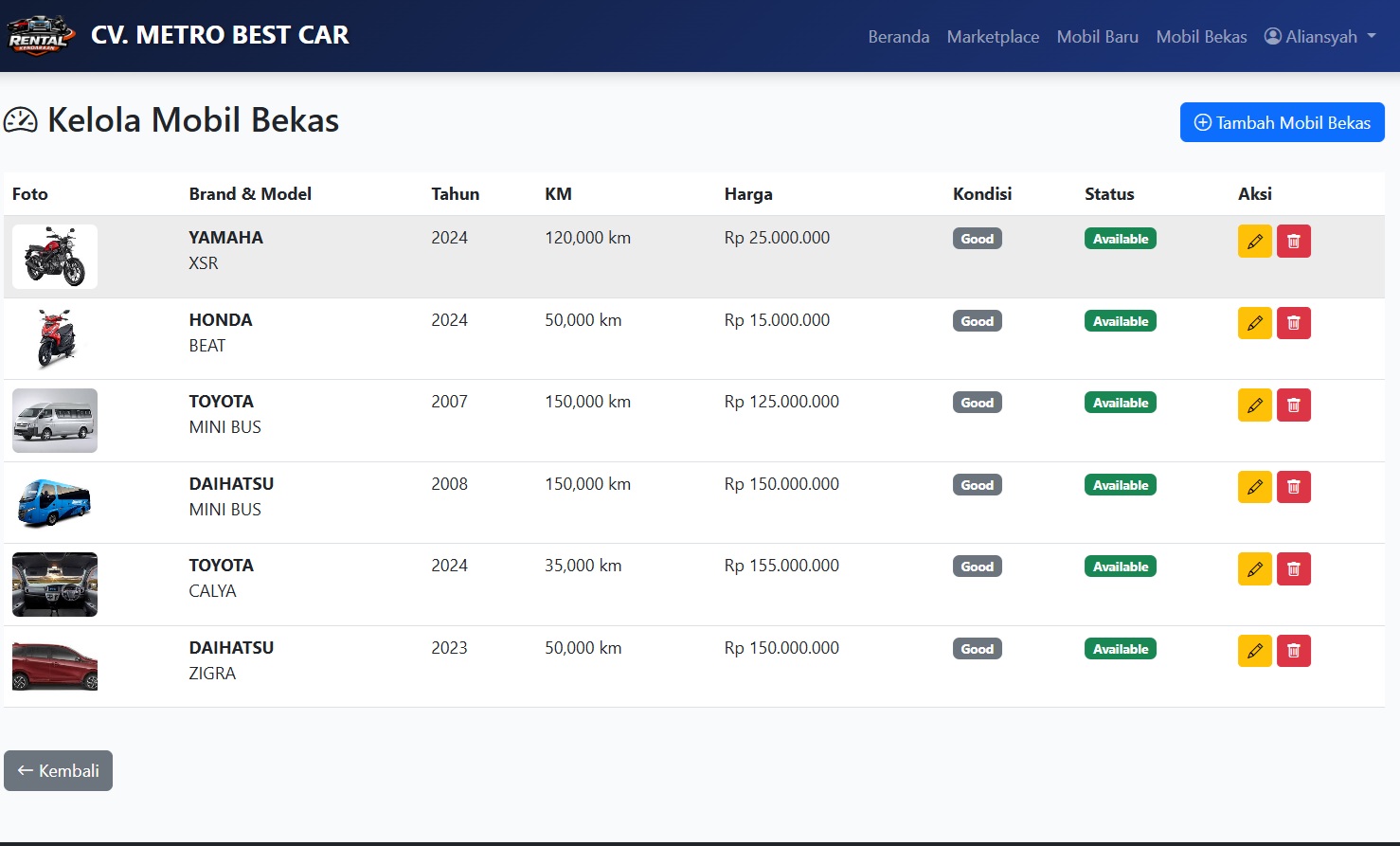Click the Available badge in the Toyota CALYA row
1400x846 pixels.
tap(1121, 567)
